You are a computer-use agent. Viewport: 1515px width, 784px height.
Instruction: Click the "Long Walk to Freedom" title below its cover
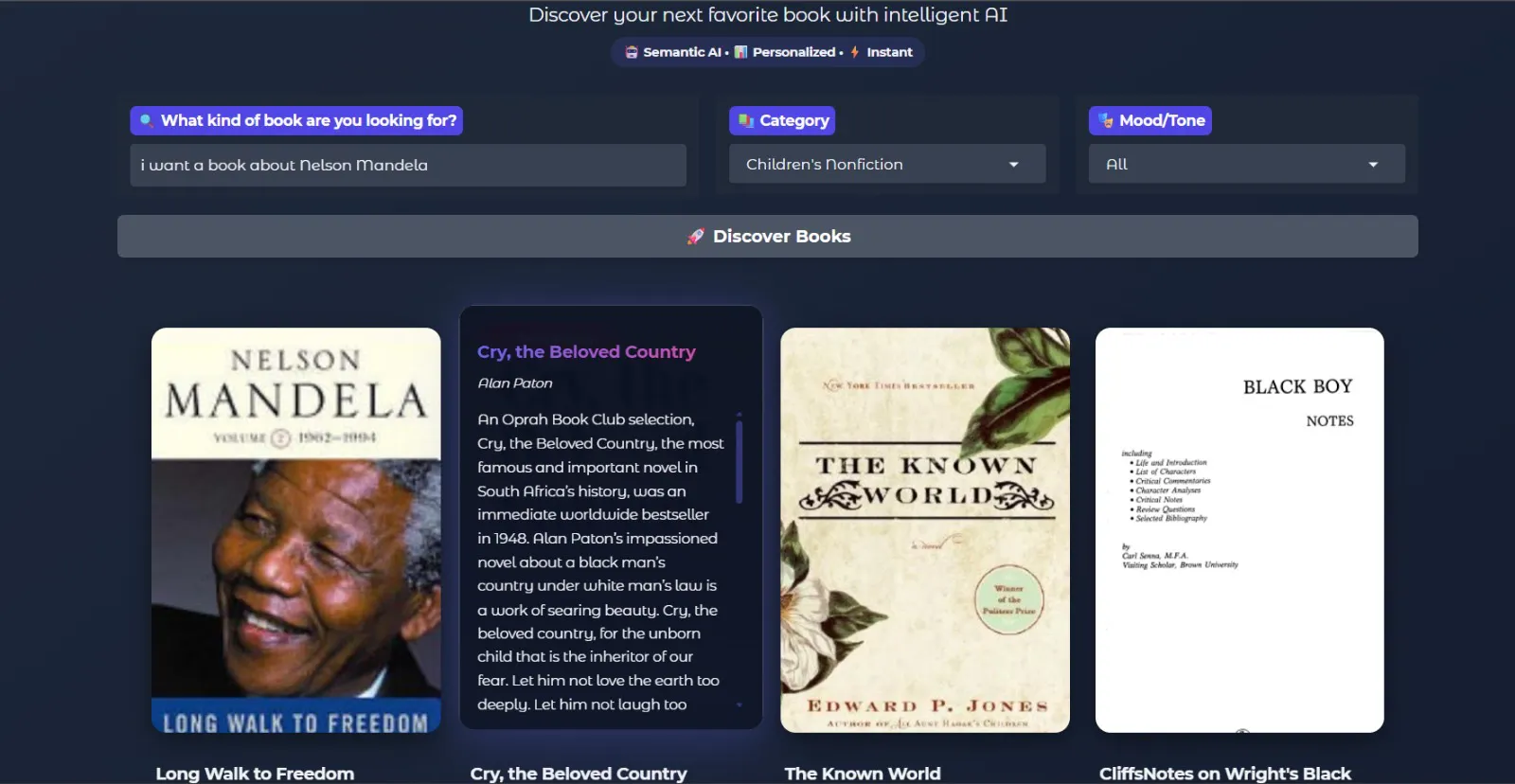click(255, 774)
